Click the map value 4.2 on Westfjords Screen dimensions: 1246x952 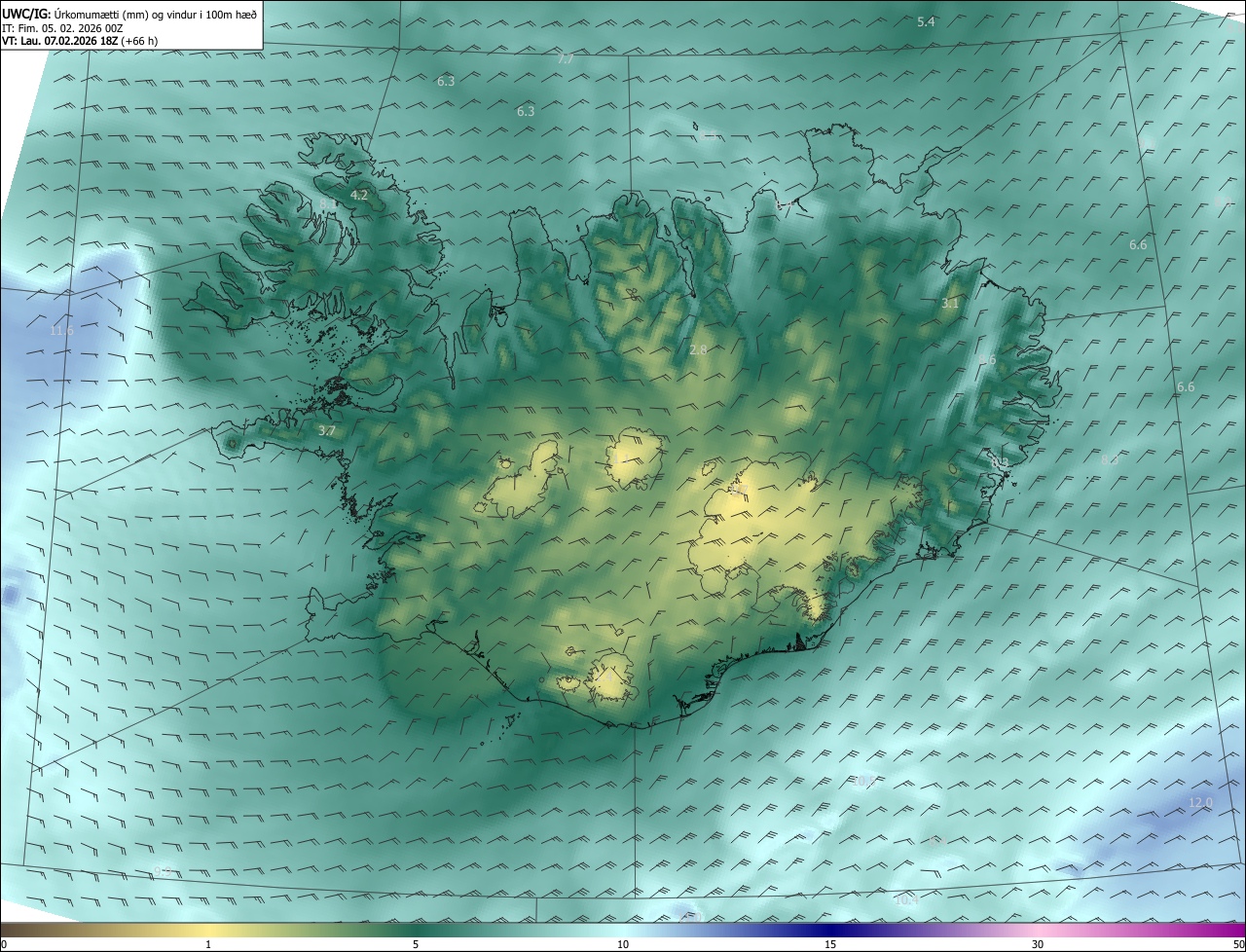[359, 196]
